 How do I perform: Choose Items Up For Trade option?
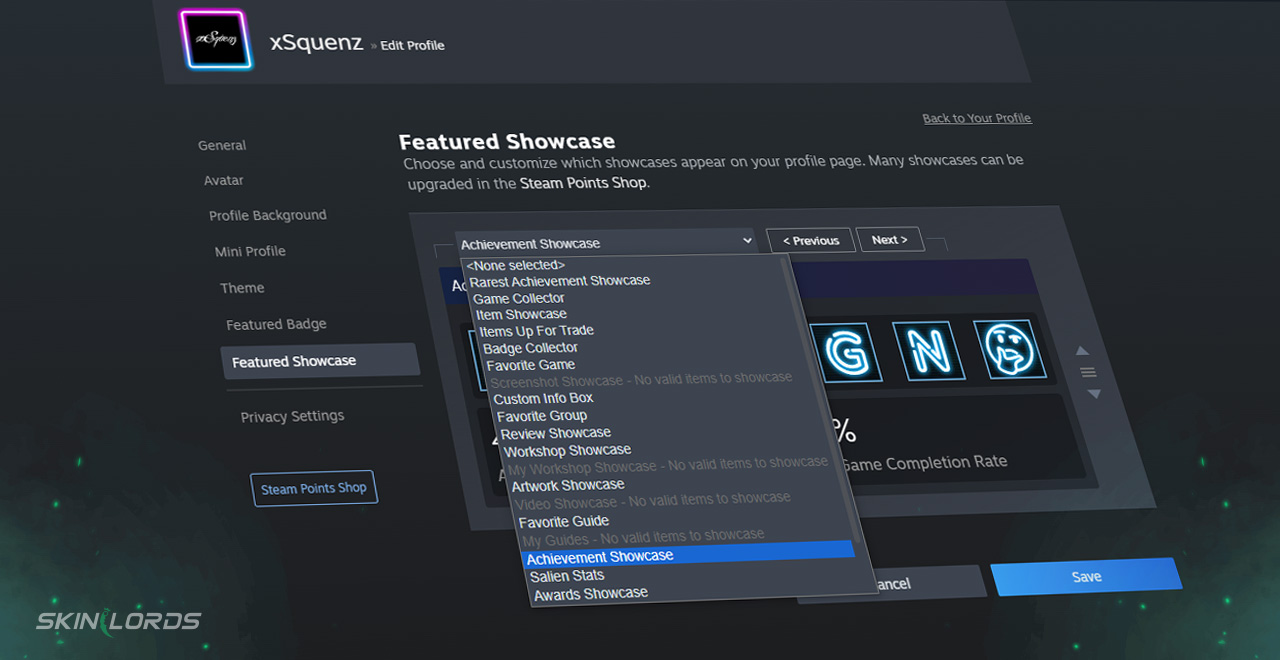[536, 331]
